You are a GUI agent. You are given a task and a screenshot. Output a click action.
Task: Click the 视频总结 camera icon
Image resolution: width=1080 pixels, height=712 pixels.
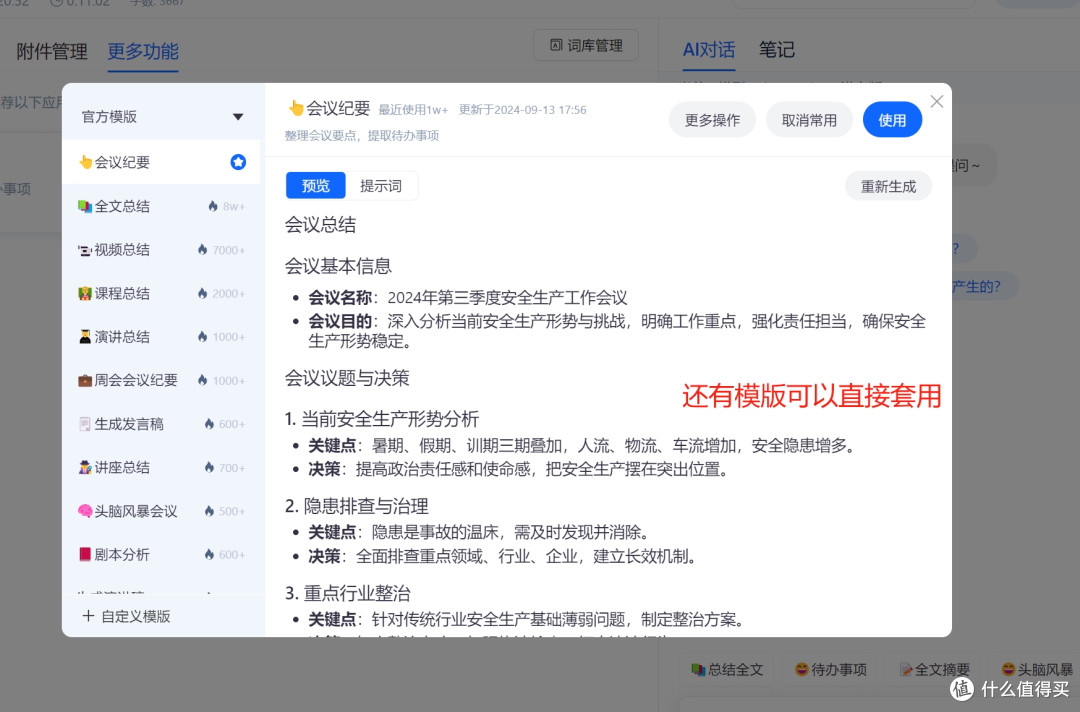click(x=85, y=250)
